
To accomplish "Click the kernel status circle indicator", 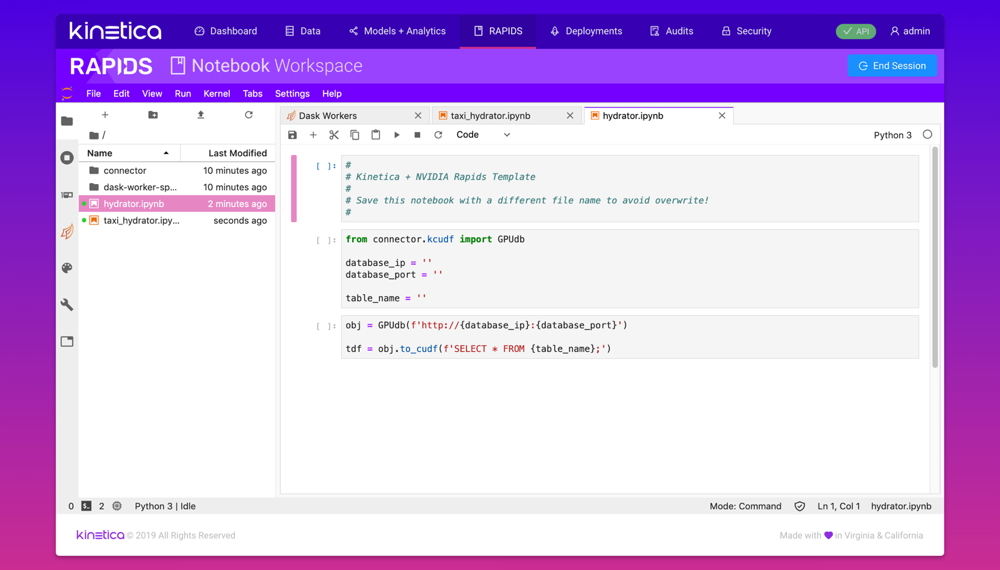I will click(927, 135).
